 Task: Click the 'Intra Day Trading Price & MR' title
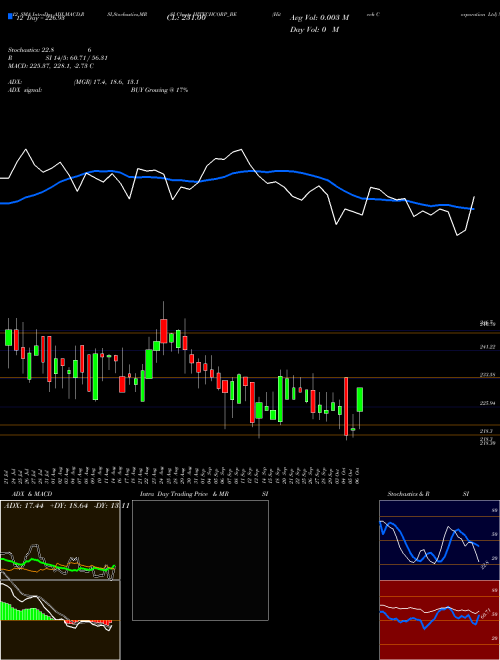click(x=184, y=494)
